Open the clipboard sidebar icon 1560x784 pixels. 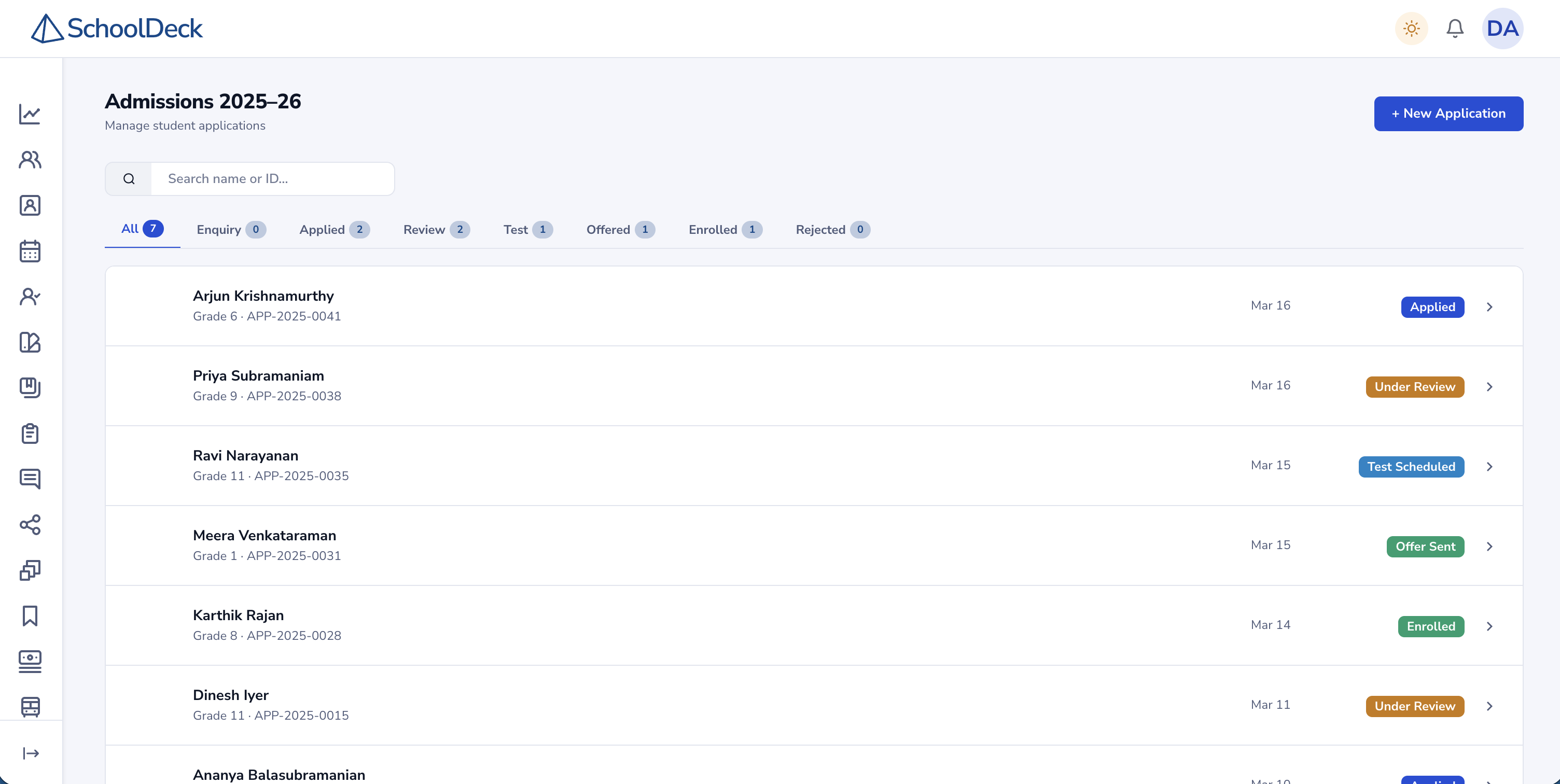click(x=30, y=433)
